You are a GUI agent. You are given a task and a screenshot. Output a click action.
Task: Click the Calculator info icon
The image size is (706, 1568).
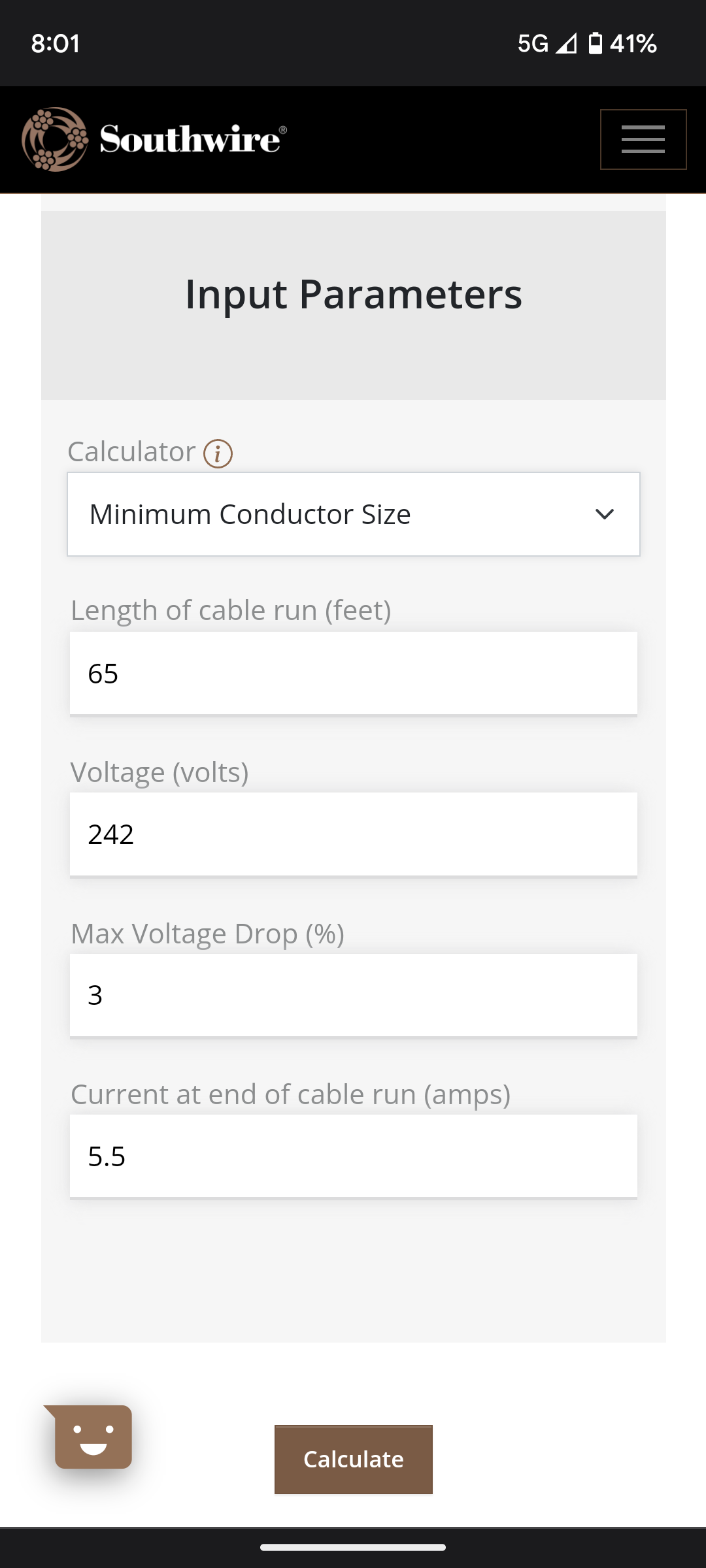point(218,453)
